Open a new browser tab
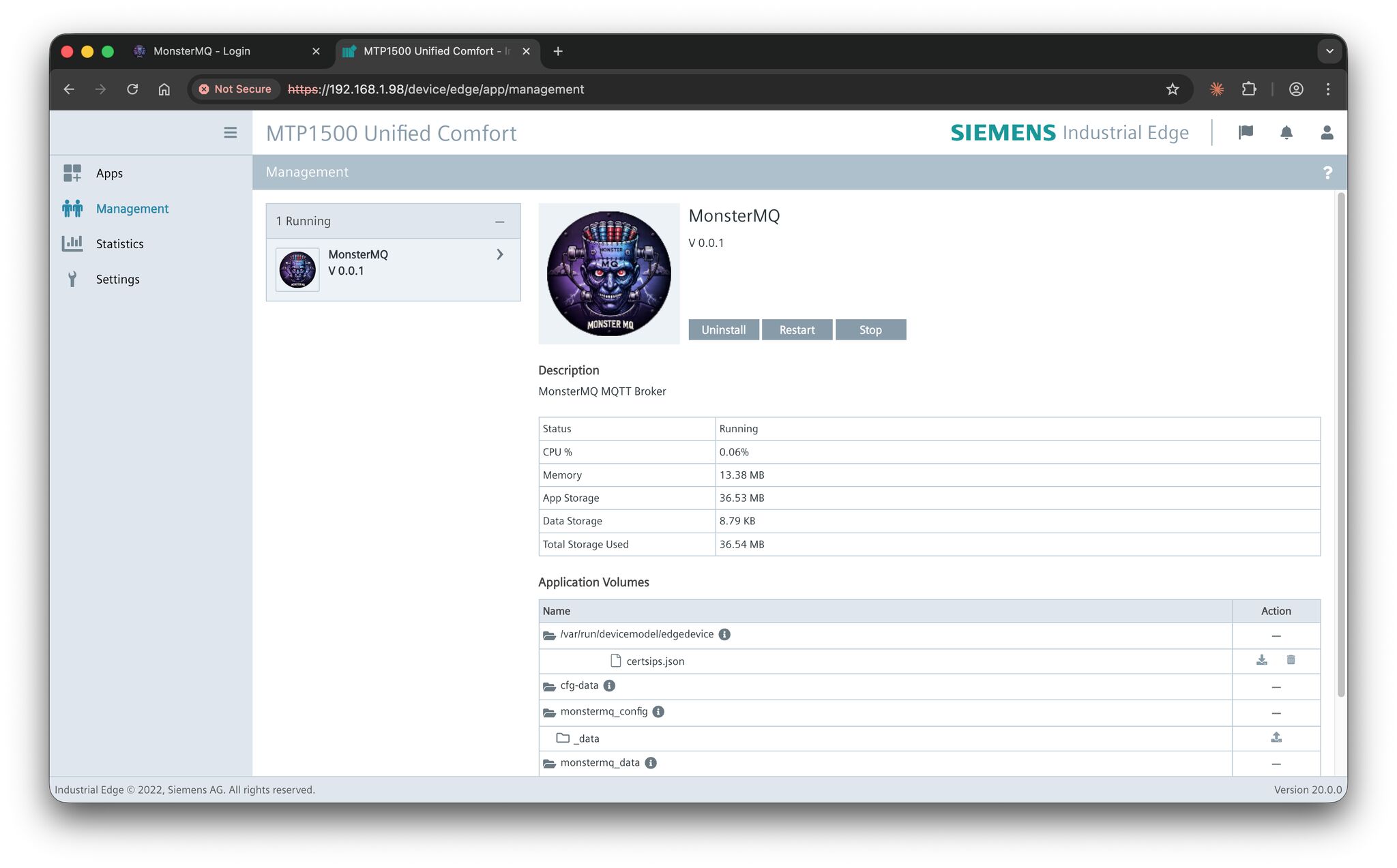 [558, 51]
